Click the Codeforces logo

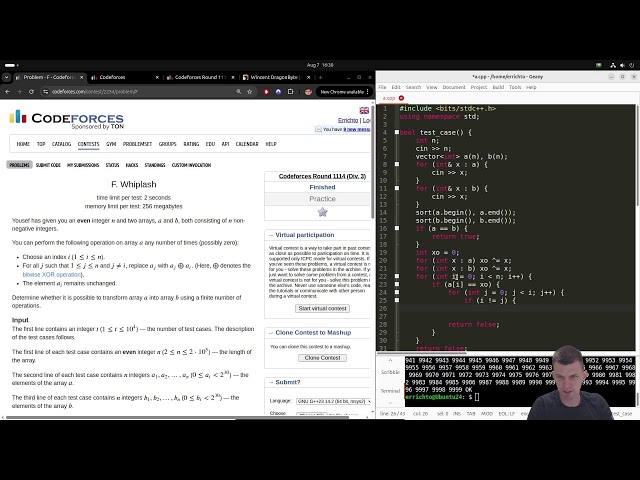(x=66, y=119)
